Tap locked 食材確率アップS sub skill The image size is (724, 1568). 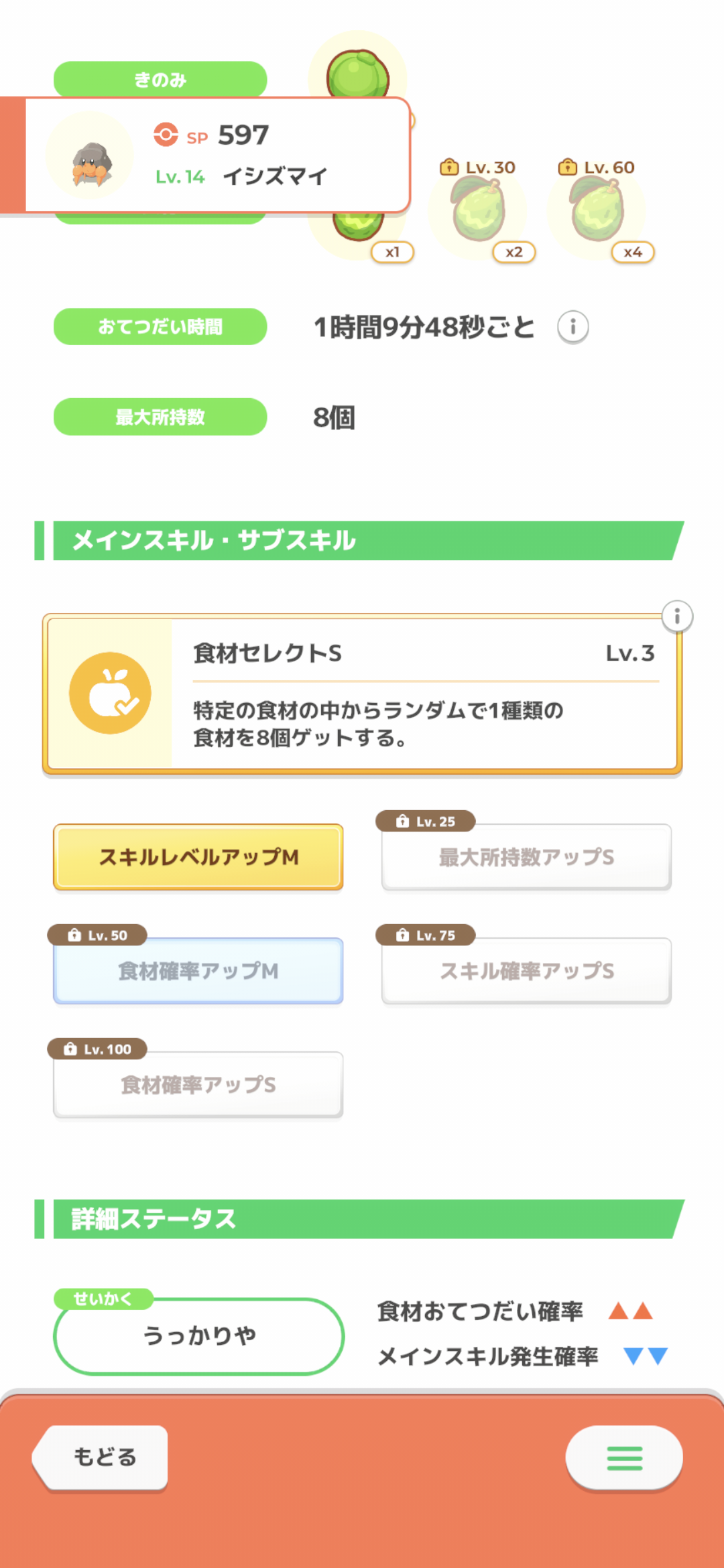(198, 1085)
